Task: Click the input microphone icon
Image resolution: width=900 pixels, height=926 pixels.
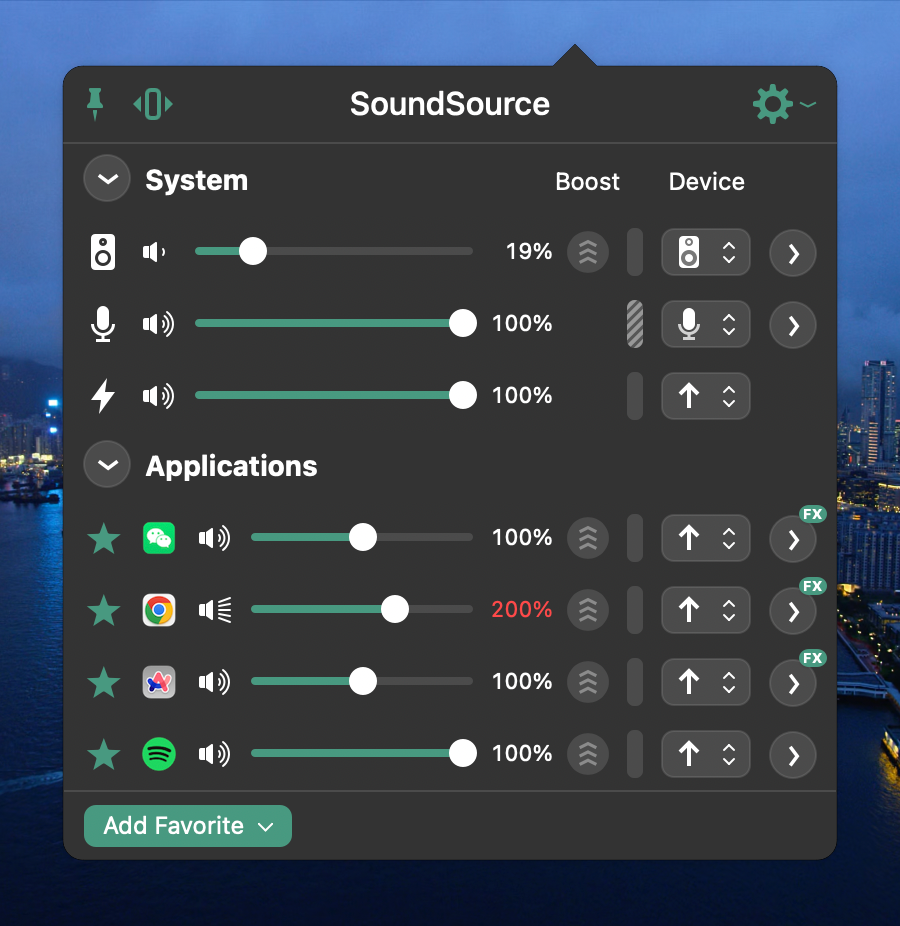Action: [x=103, y=324]
